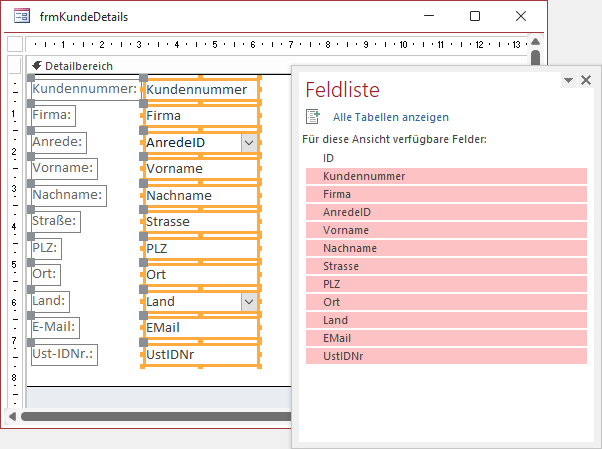
Task: Select the Kundennummer: label control
Action: click(x=85, y=89)
